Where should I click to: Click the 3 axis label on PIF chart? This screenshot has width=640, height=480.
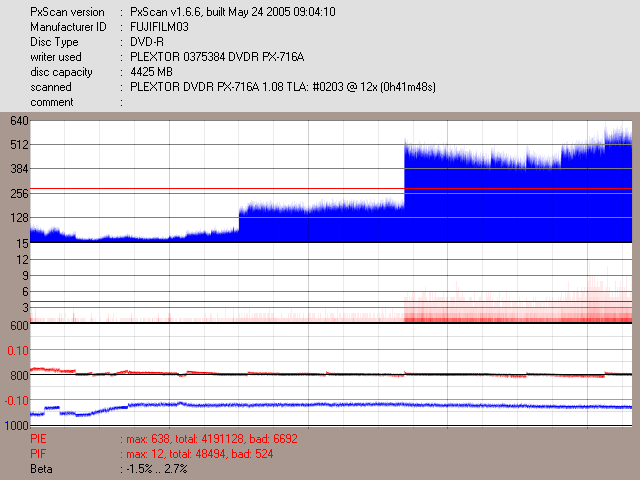(x=26, y=307)
